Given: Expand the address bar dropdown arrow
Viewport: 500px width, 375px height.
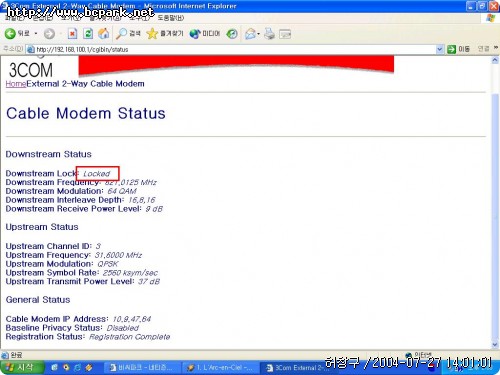Looking at the screenshot, I should [440, 49].
